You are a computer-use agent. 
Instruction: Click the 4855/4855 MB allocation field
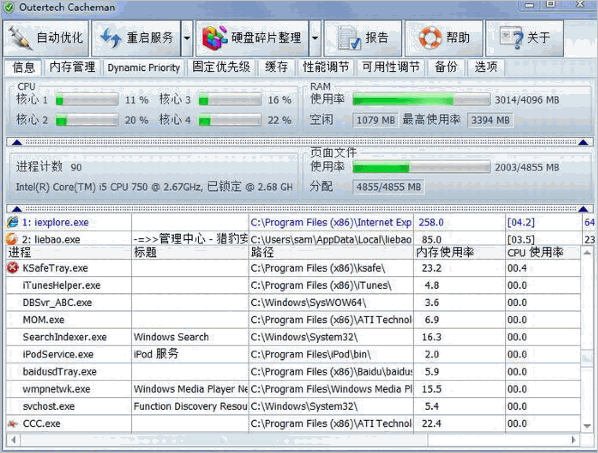pyautogui.click(x=389, y=187)
